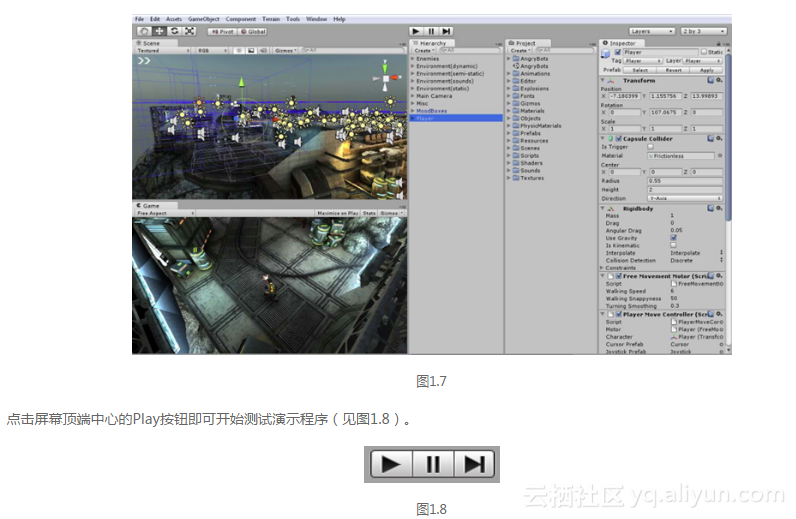This screenshot has height=519, width=796.
Task: Open the Rigidbody help book icon
Action: point(711,208)
